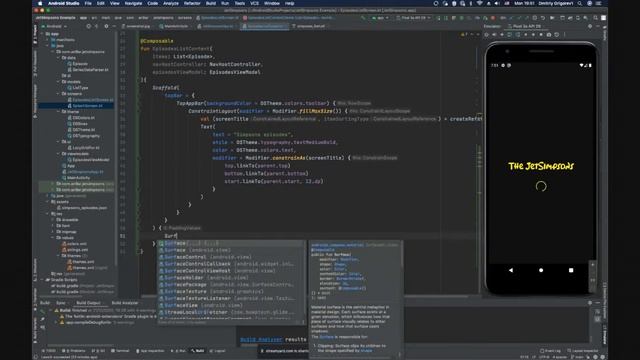Select DSTypography file in project tree
This screenshot has height=360, width=640.
coord(86,136)
